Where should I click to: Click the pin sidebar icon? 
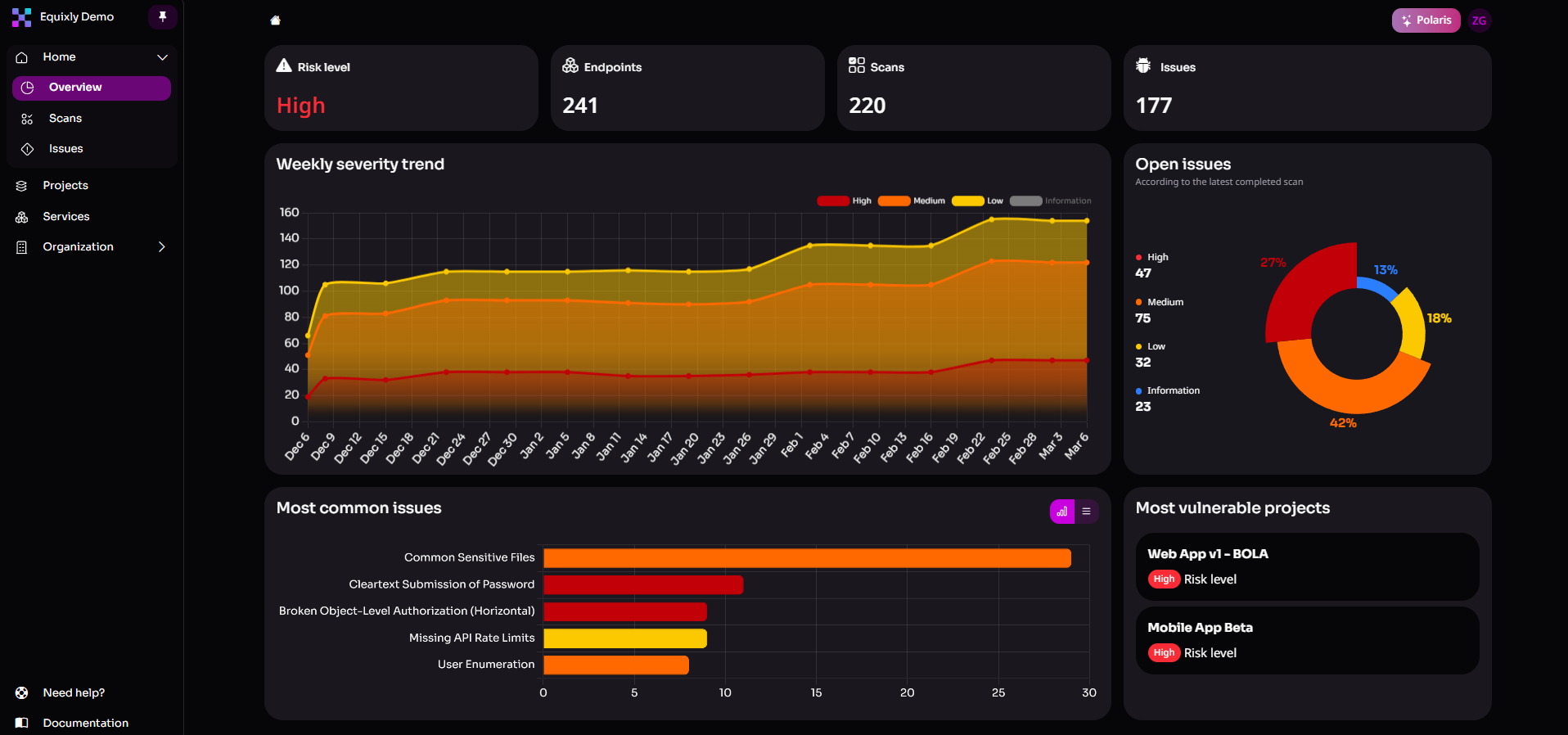pyautogui.click(x=162, y=16)
